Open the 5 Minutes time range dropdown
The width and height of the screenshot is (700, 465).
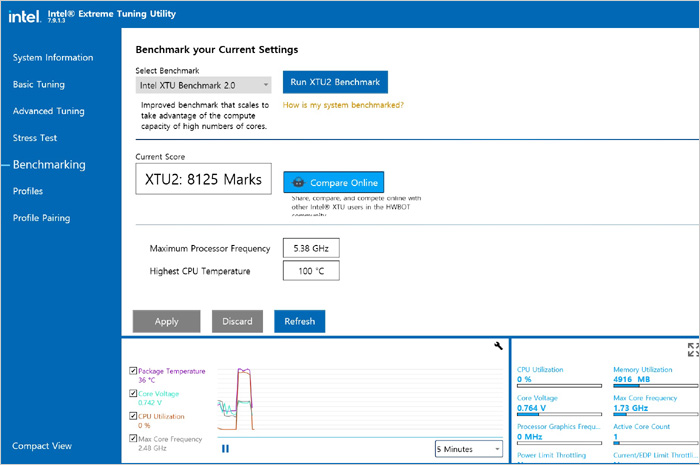[x=469, y=449]
